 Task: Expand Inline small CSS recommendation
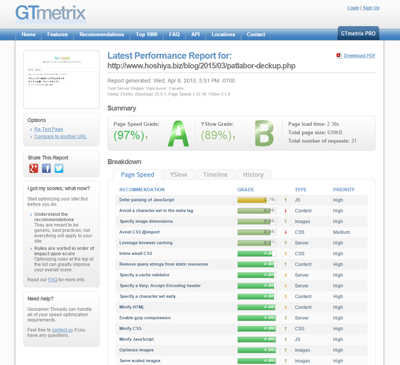click(x=136, y=253)
